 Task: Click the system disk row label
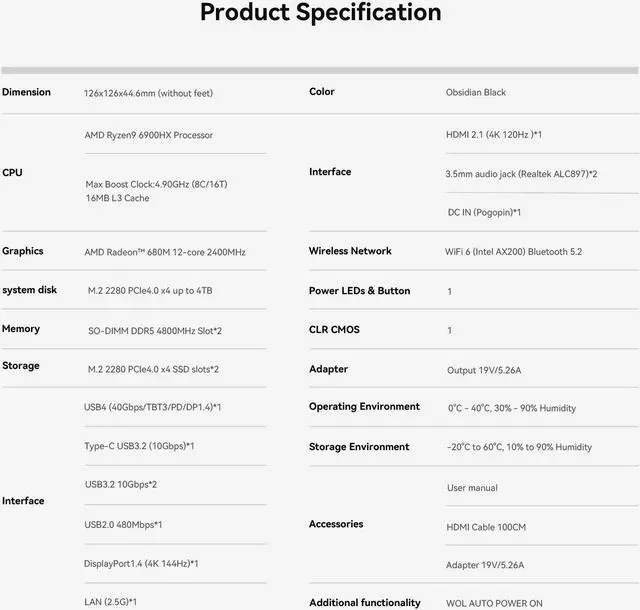click(x=30, y=290)
